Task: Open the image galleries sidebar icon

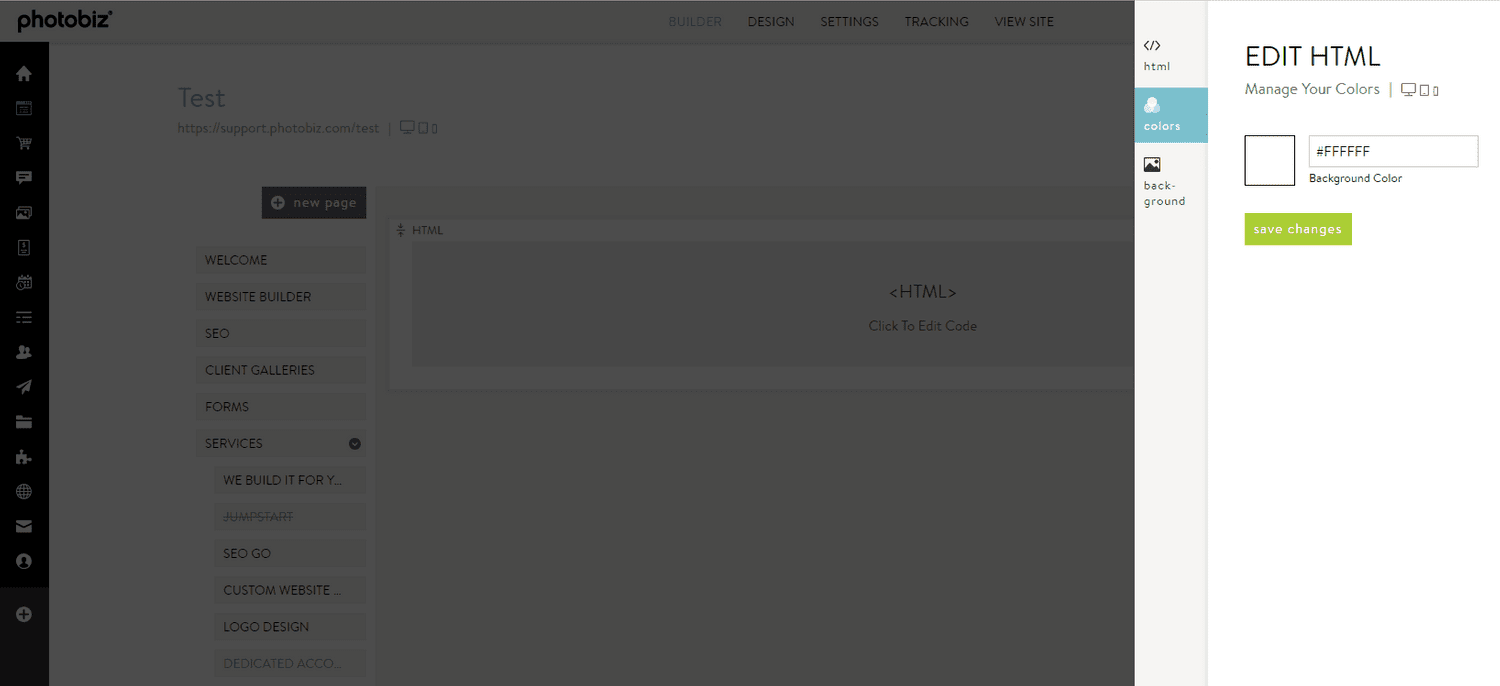Action: point(24,212)
